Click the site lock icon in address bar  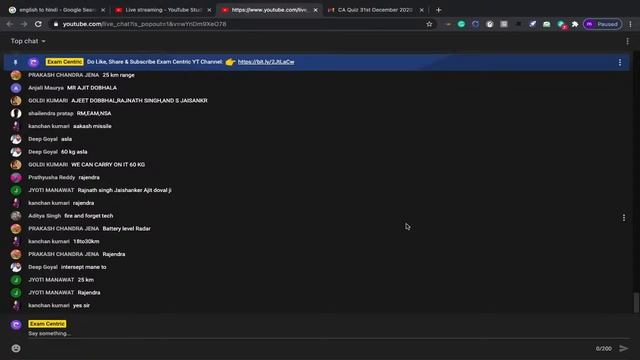56,24
